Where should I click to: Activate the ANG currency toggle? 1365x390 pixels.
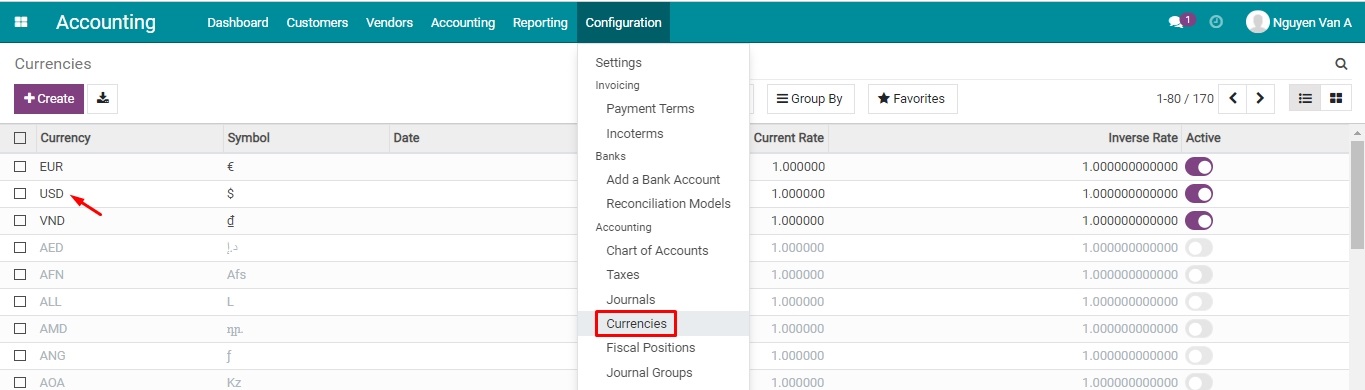[x=1199, y=356]
